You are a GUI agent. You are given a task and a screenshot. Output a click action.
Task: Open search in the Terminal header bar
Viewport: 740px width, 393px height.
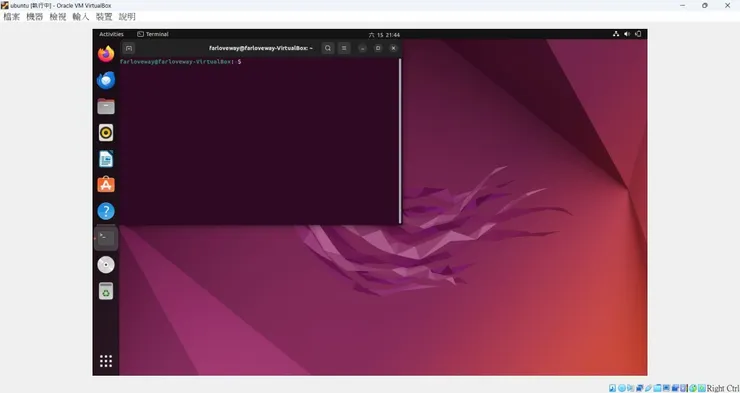click(328, 48)
